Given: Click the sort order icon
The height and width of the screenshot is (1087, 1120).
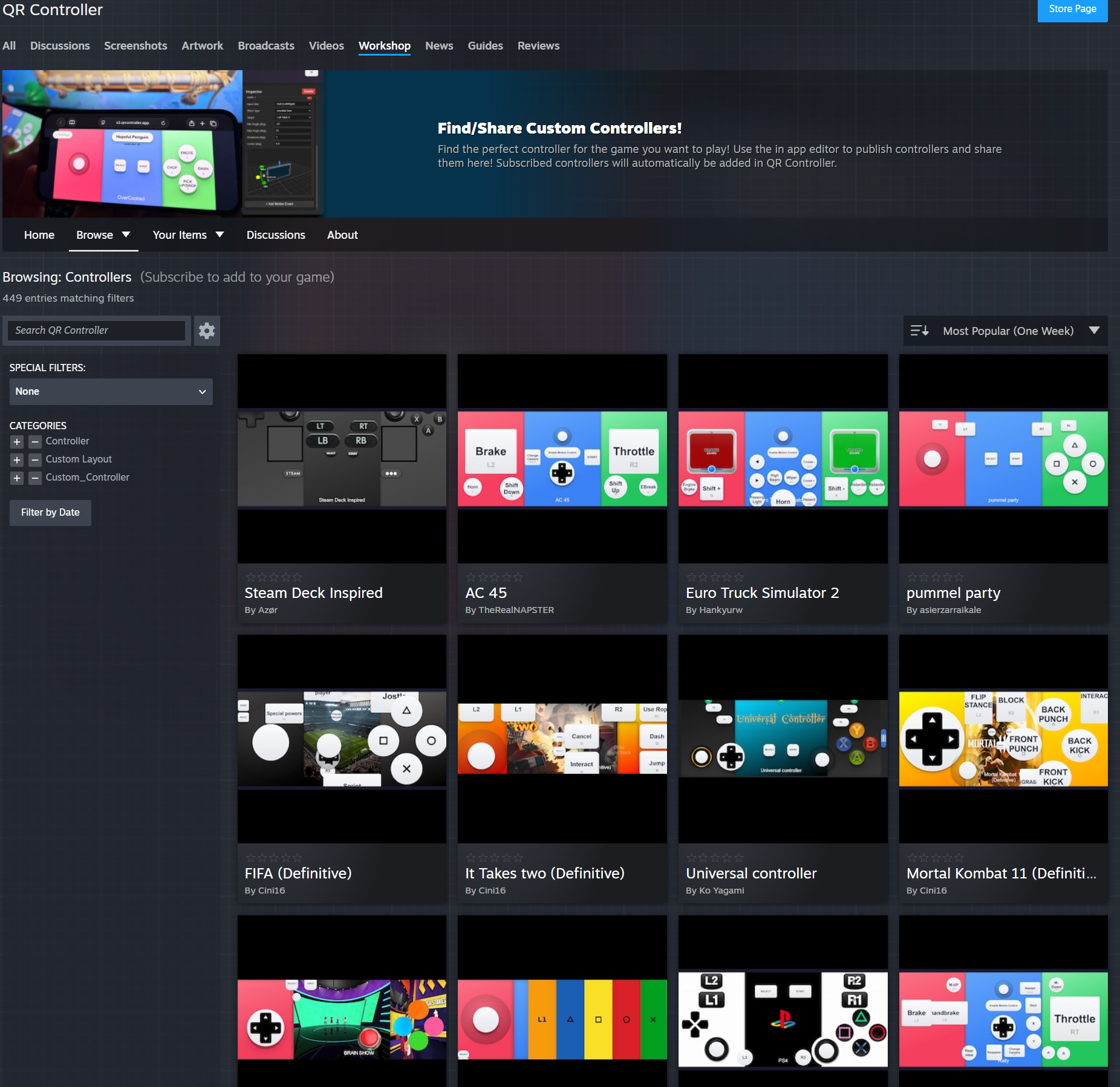Looking at the screenshot, I should pyautogui.click(x=919, y=331).
